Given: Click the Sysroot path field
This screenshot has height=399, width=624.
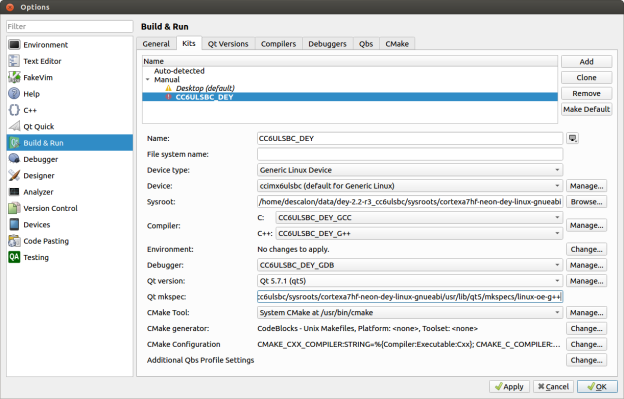Looking at the screenshot, I should point(410,202).
